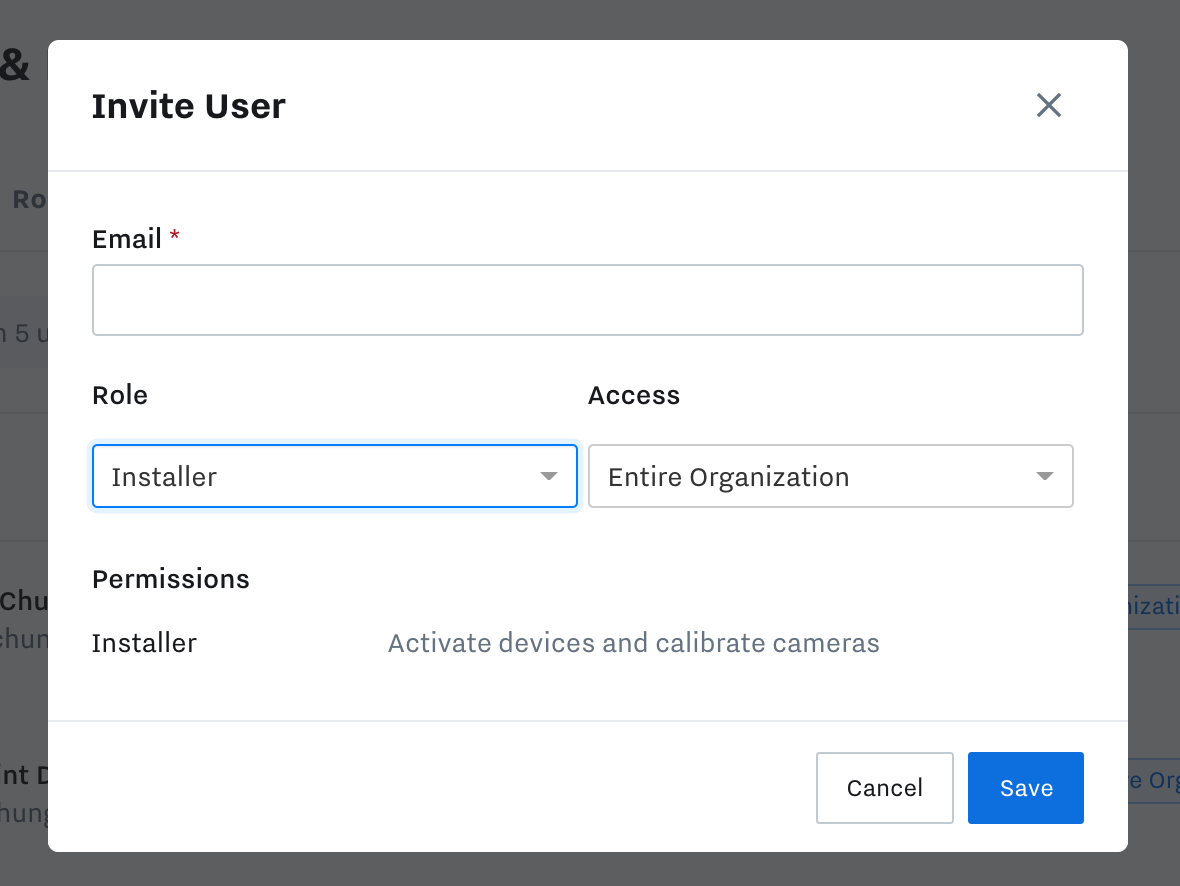
Task: Click the Activate devices and calibrate cameras description
Action: (x=633, y=643)
